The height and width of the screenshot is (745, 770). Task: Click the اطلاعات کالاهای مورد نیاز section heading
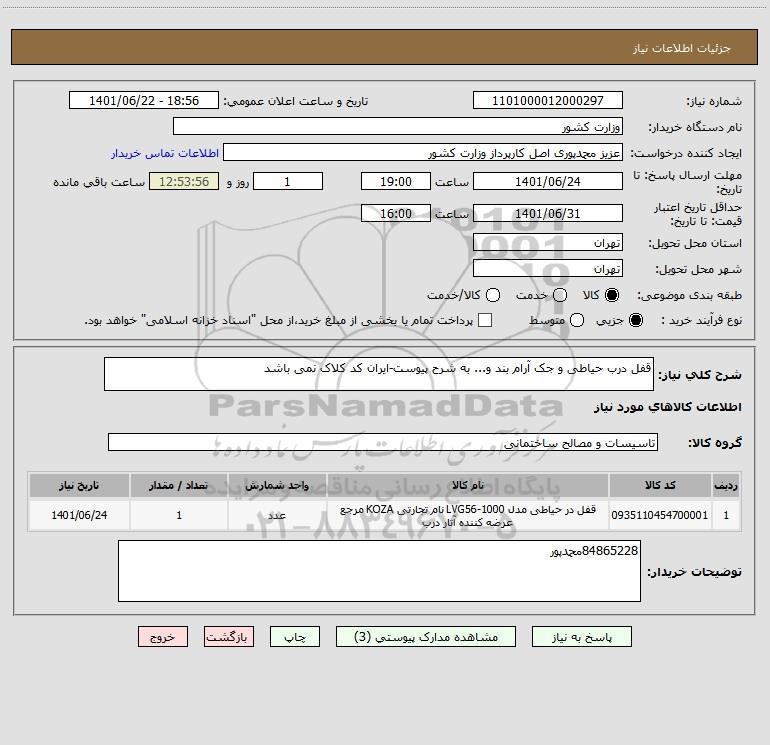[668, 407]
